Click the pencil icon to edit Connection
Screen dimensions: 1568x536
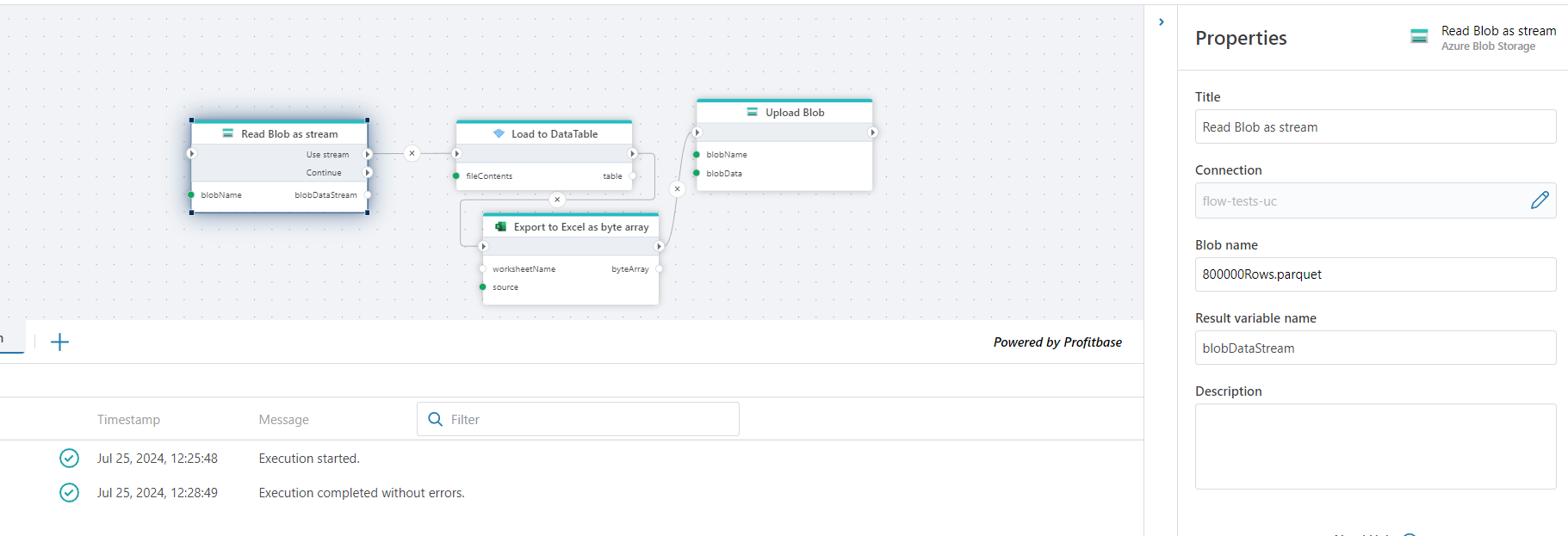(x=1540, y=200)
